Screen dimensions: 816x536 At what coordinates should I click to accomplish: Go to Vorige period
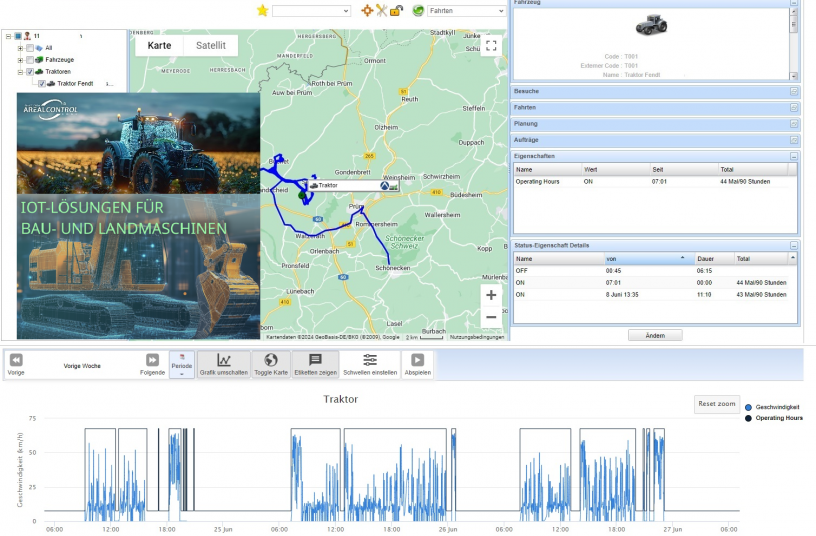tap(16, 364)
